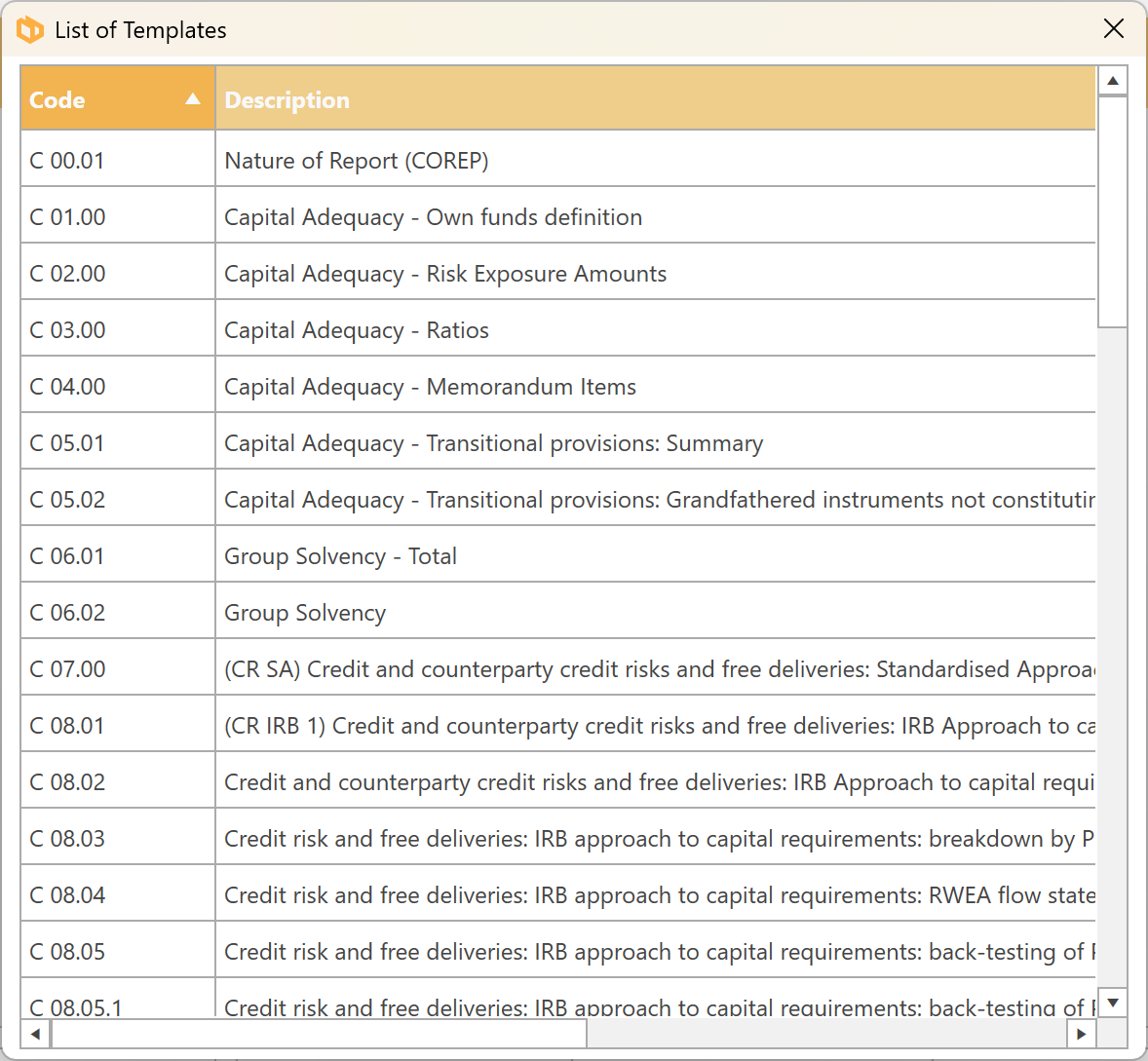Select code cell C 07.00
The image size is (1148, 1061).
[118, 668]
